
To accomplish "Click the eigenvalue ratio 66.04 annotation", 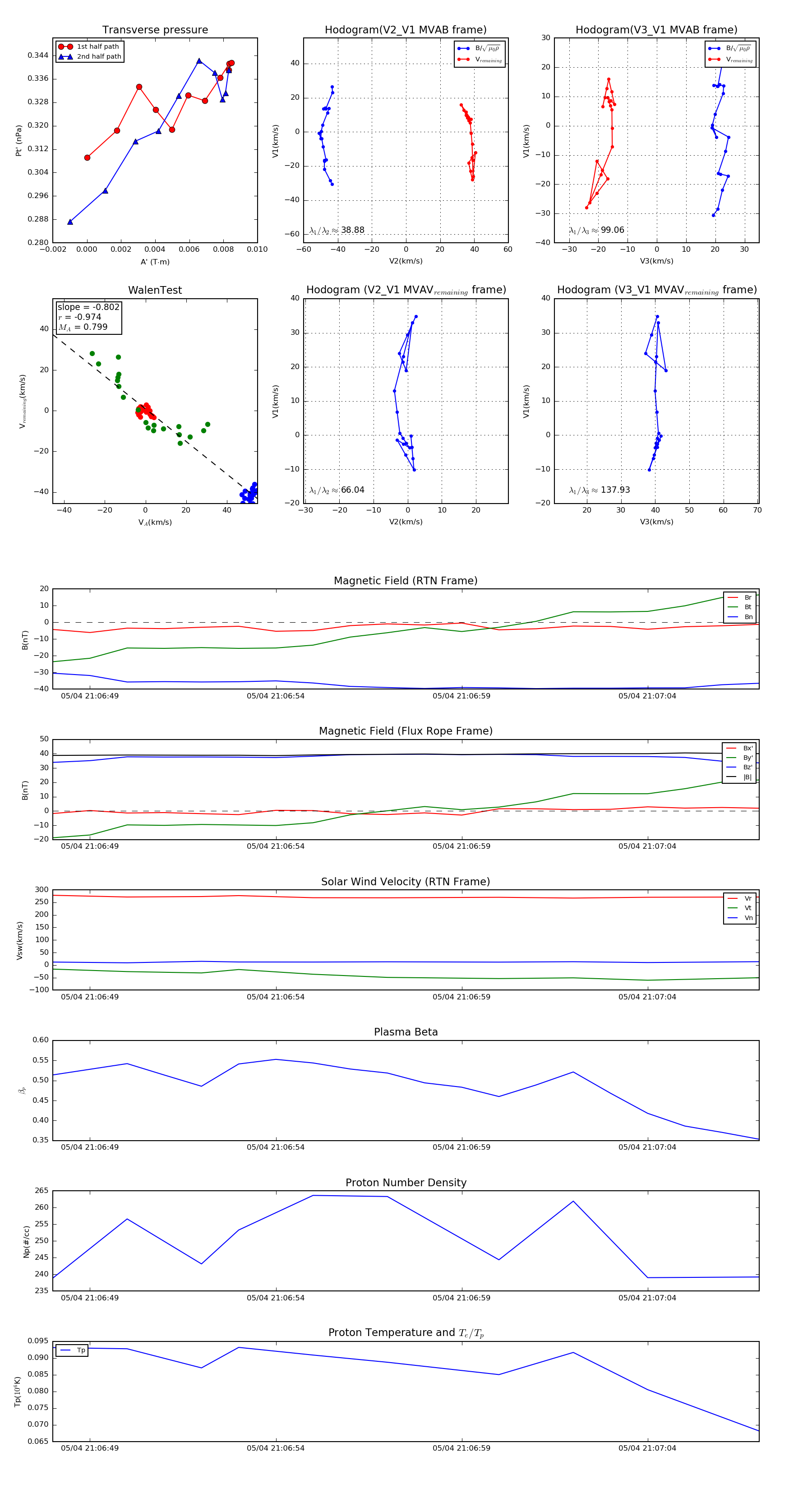I will tap(337, 490).
